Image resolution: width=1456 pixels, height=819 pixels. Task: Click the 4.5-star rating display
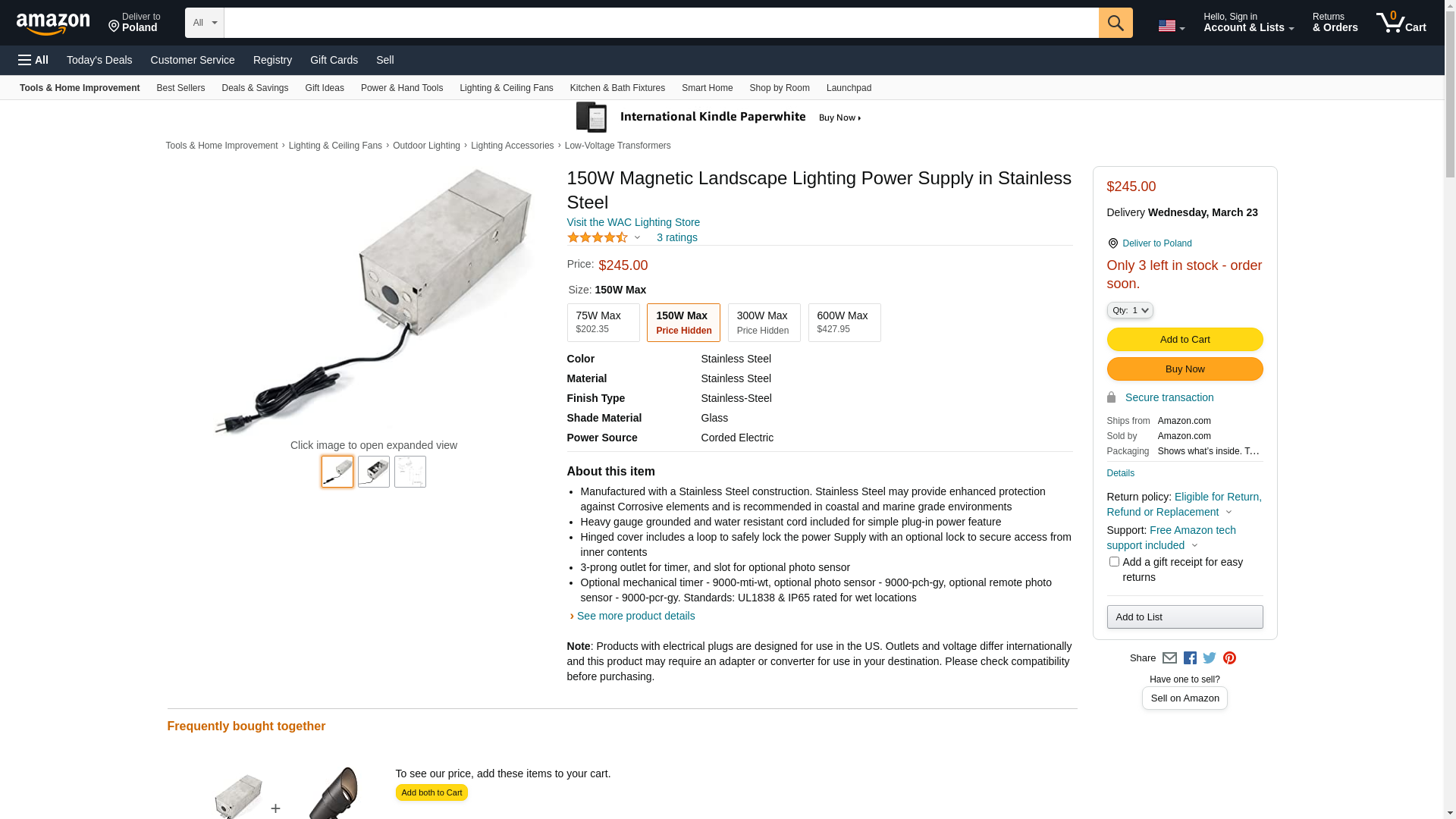tap(598, 237)
